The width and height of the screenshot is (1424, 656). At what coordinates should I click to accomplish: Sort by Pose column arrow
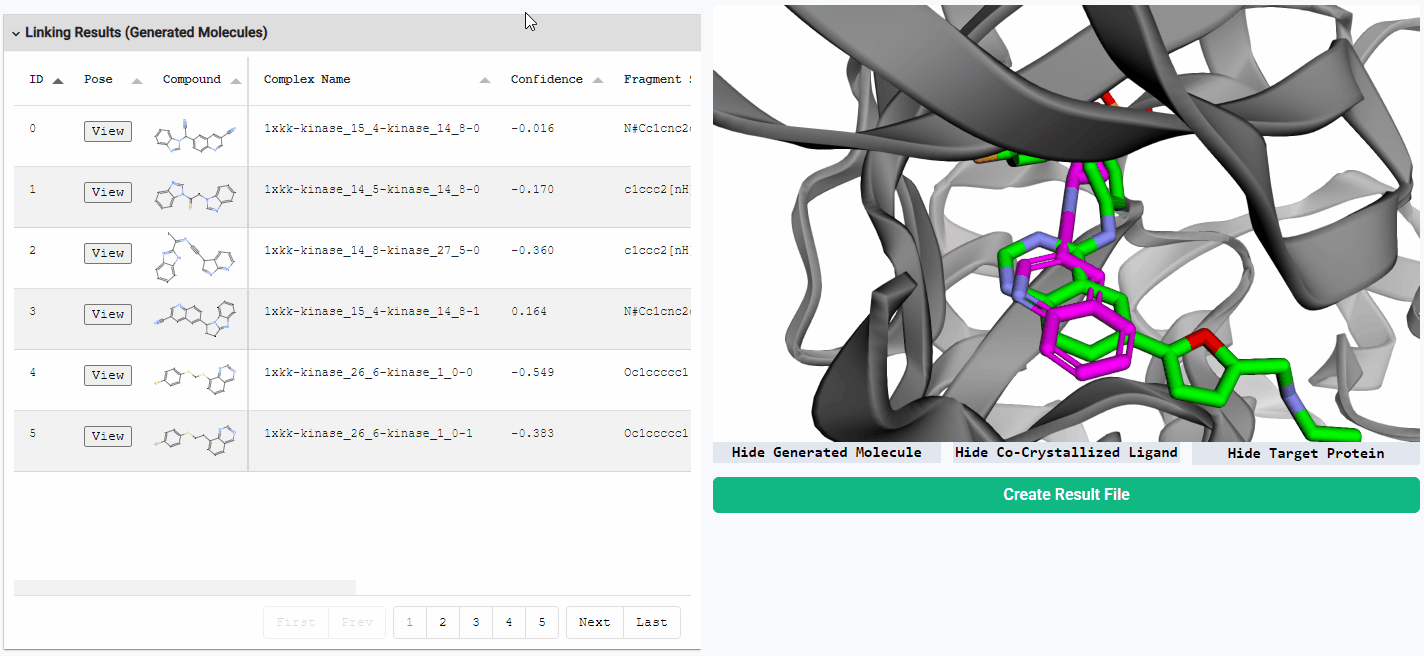[x=137, y=81]
